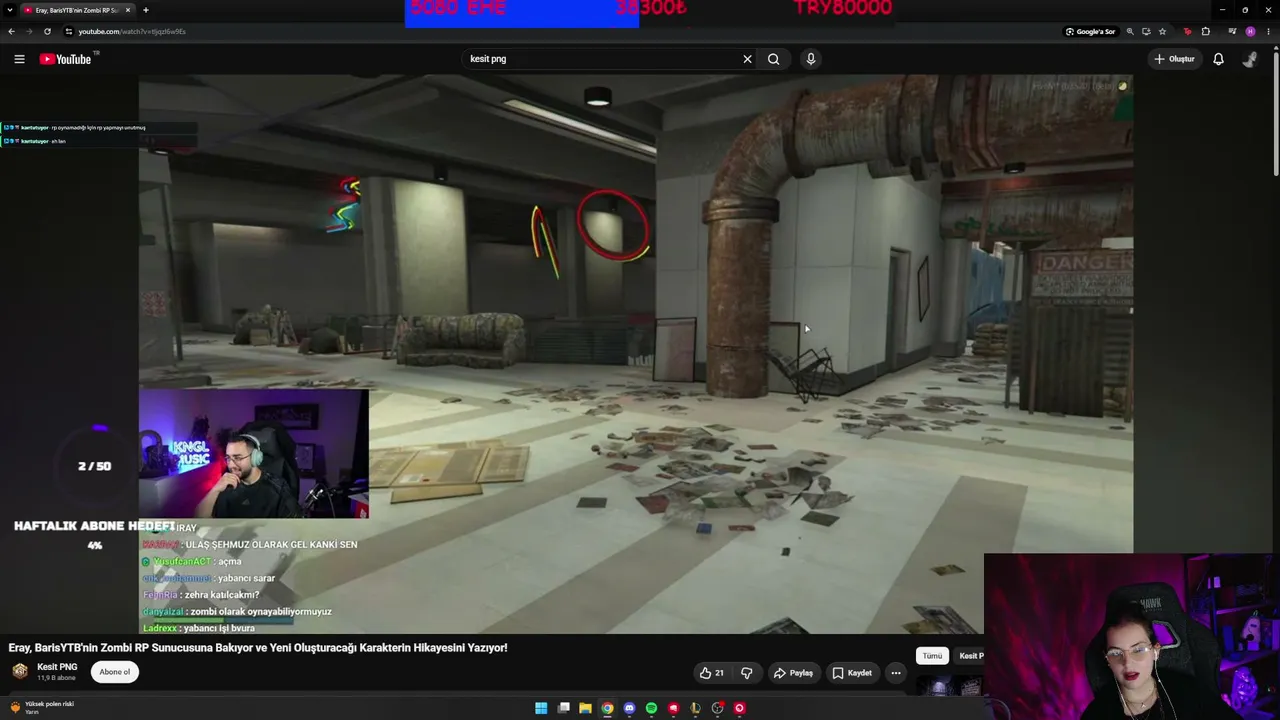Screen dimensions: 1280x720
Task: Open the YouTube guide hamburger menu
Action: point(19,59)
